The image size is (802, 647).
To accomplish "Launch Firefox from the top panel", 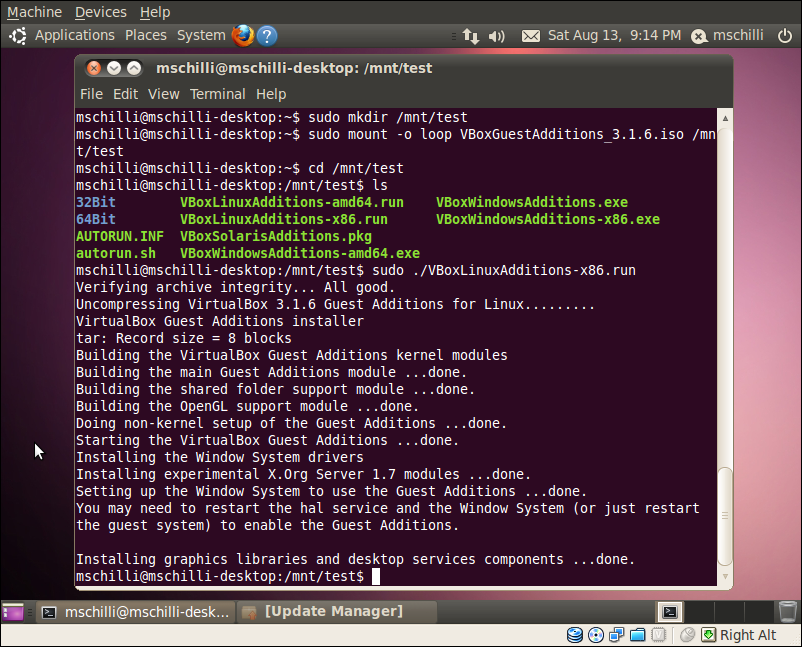I will [x=243, y=36].
